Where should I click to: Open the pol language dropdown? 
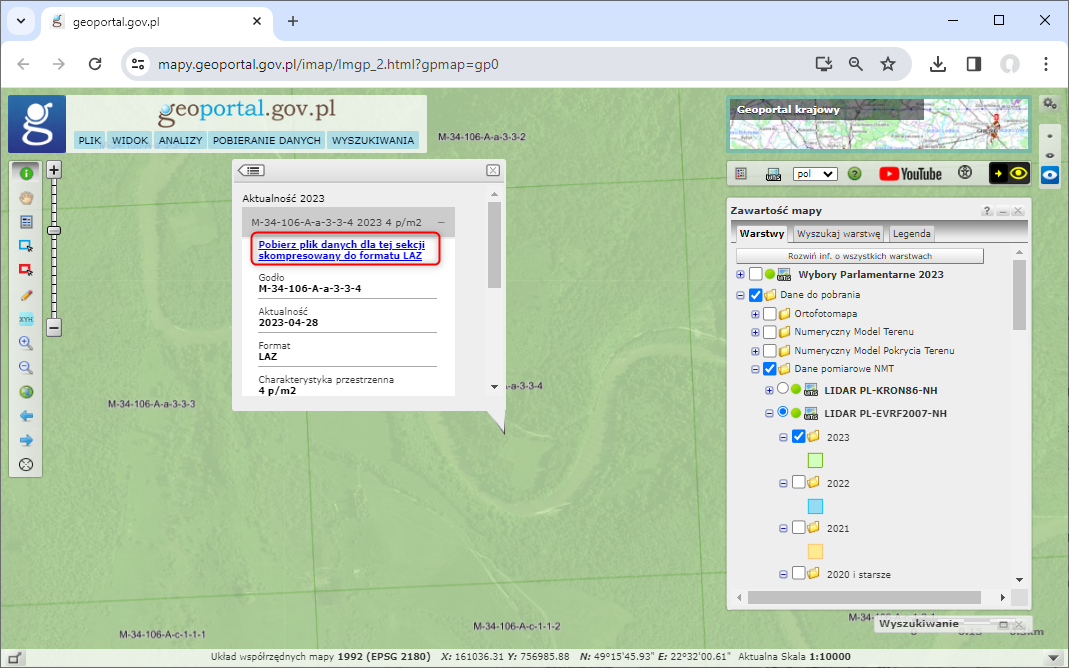pyautogui.click(x=814, y=174)
